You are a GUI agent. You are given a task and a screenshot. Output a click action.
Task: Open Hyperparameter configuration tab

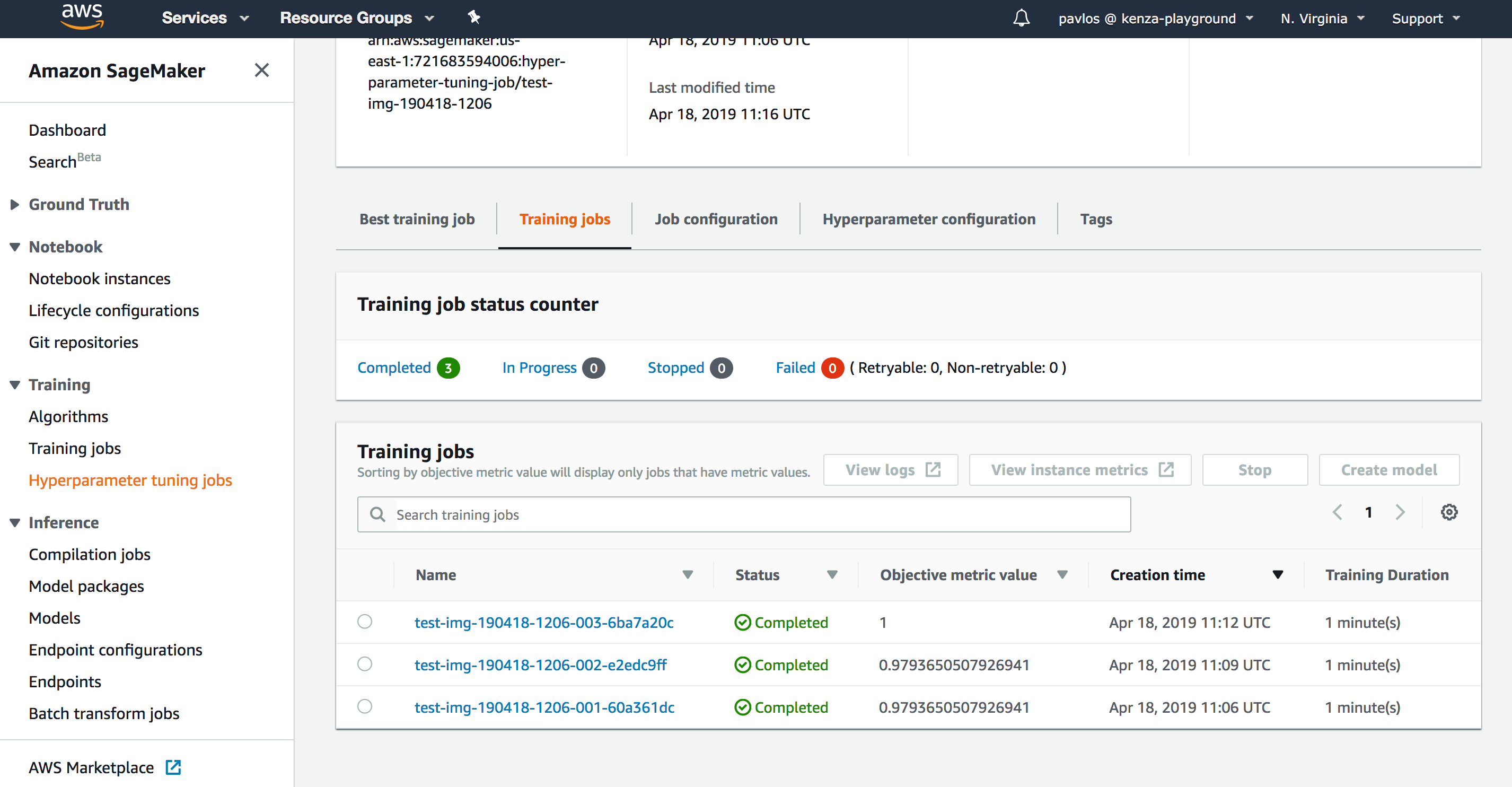point(929,219)
